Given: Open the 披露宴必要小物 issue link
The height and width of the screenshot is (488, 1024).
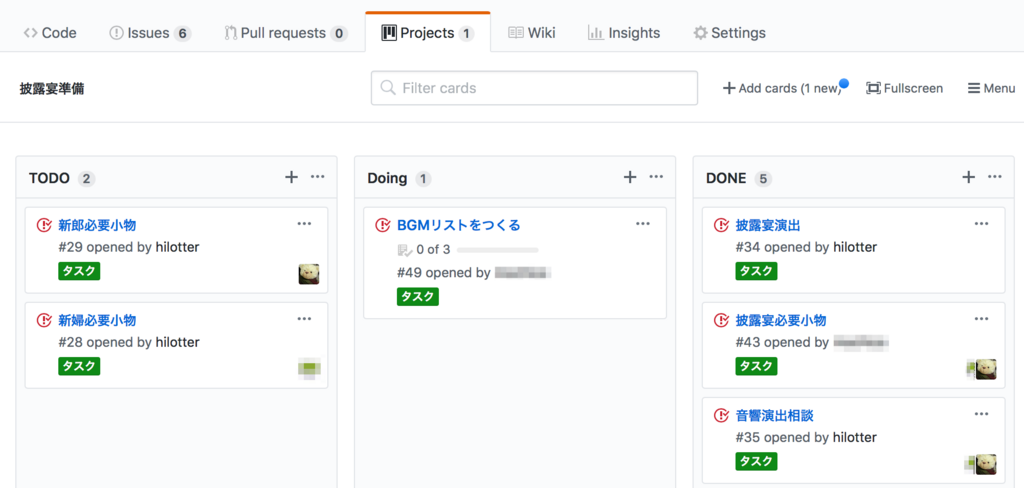Looking at the screenshot, I should [780, 320].
